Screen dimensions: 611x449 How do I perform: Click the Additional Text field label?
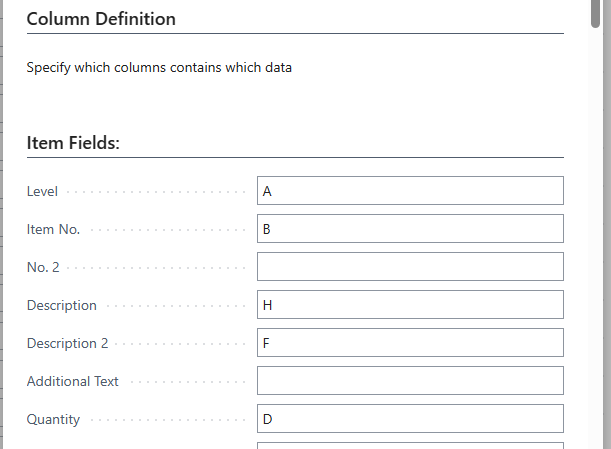72,381
